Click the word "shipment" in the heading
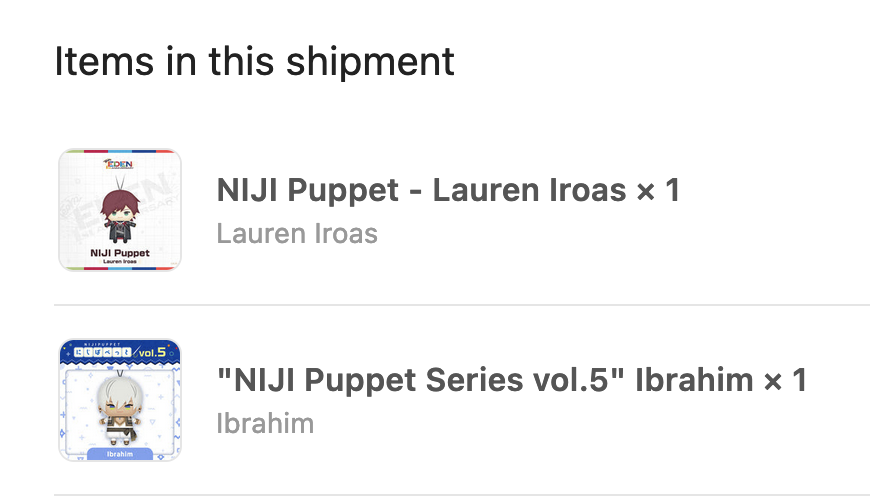The image size is (870, 500). click(371, 62)
